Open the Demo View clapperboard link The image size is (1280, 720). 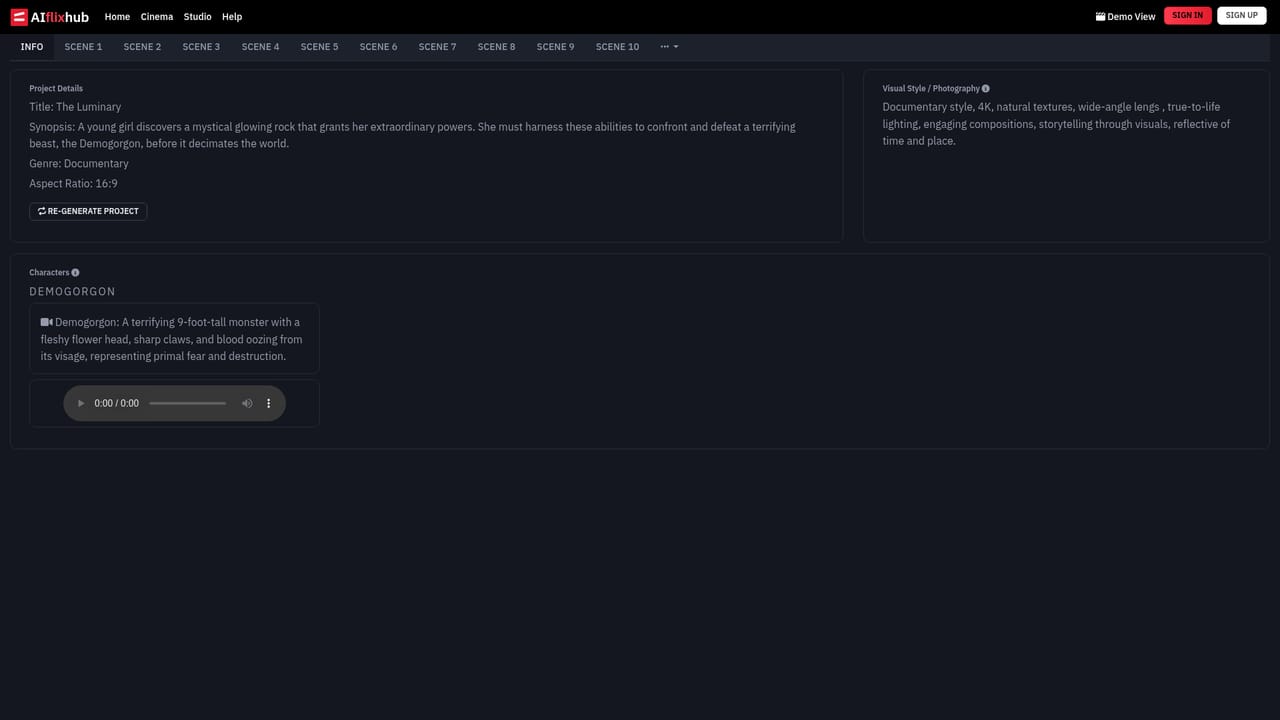click(1125, 17)
